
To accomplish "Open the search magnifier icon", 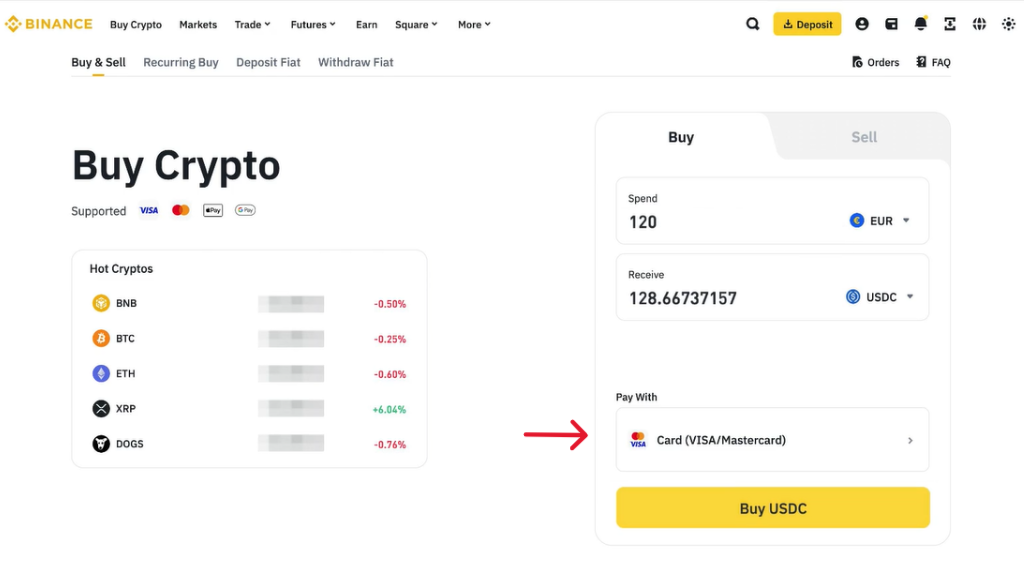I will click(752, 24).
